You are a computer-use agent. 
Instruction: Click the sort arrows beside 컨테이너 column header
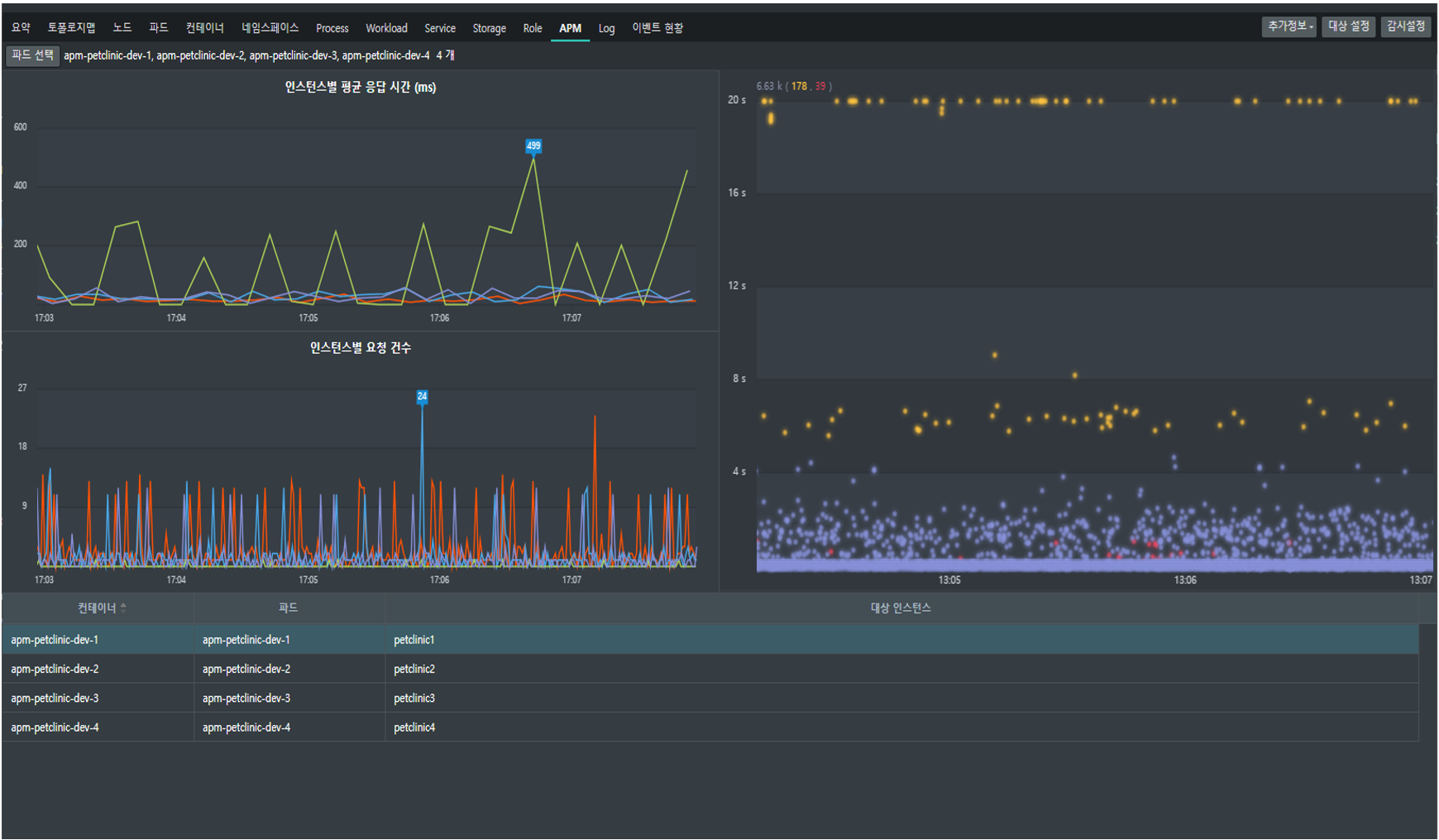123,608
